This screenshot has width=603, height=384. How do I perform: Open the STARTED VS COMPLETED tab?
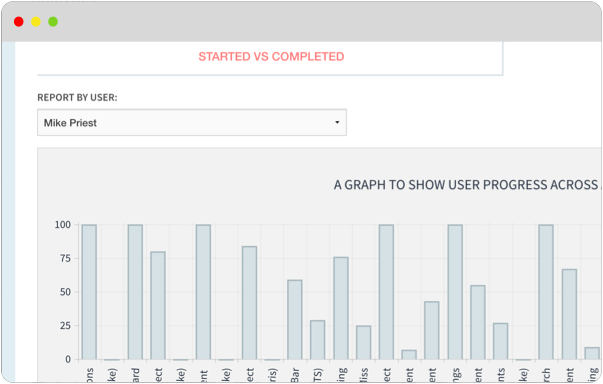[271, 57]
